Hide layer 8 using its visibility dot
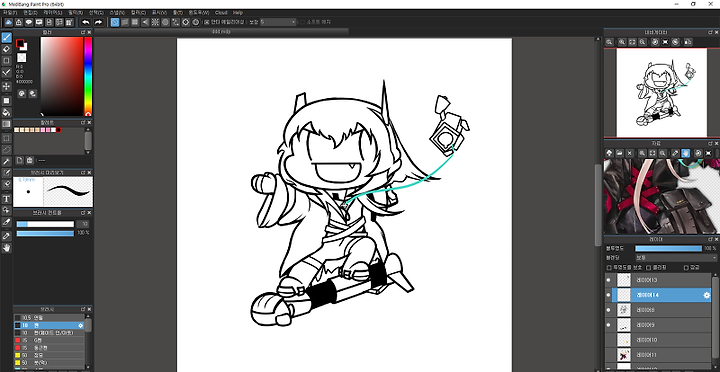This screenshot has height=372, width=720. coord(608,310)
